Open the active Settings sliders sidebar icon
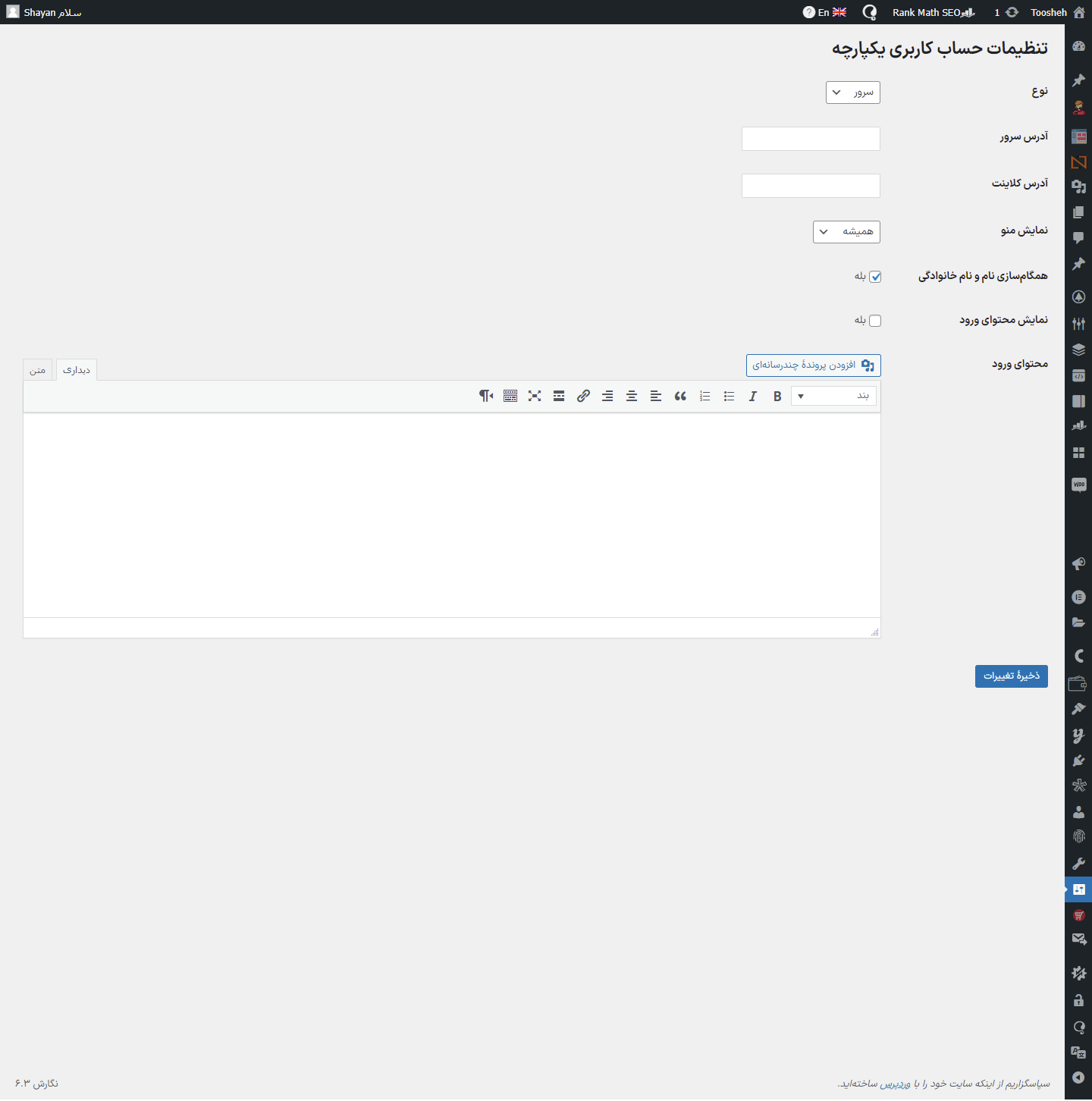The width and height of the screenshot is (1092, 1101). (x=1078, y=889)
